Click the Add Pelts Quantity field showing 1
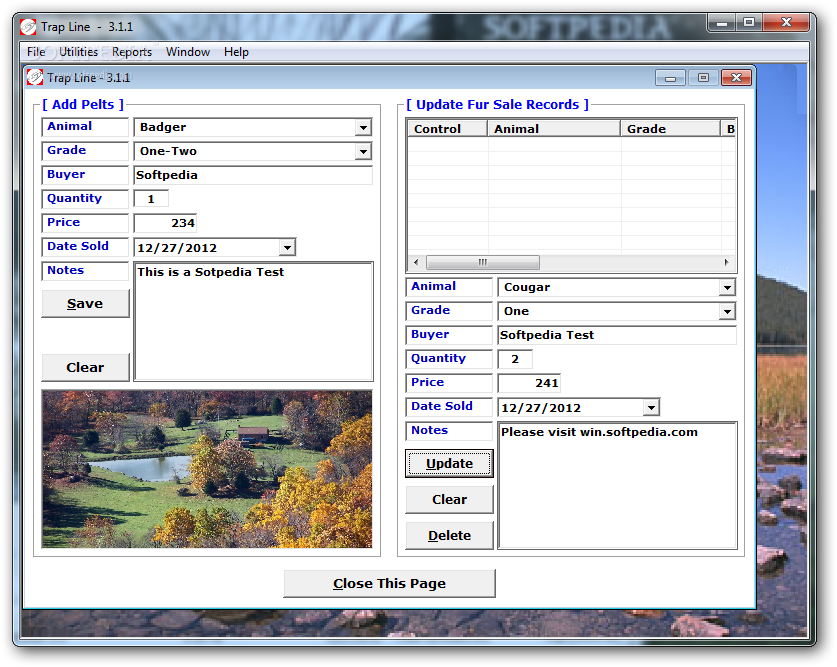This screenshot has height=667, width=837. (151, 199)
